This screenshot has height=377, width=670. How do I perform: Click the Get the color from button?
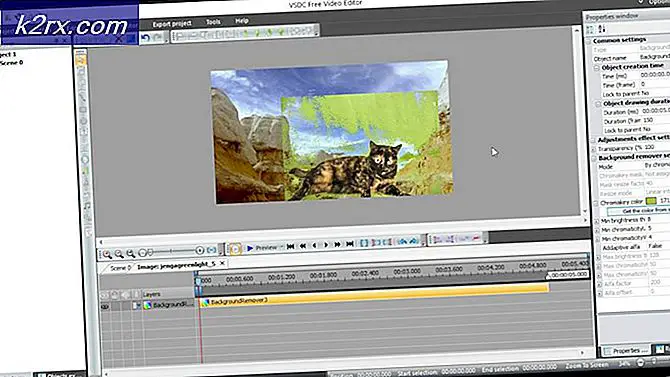tap(638, 211)
